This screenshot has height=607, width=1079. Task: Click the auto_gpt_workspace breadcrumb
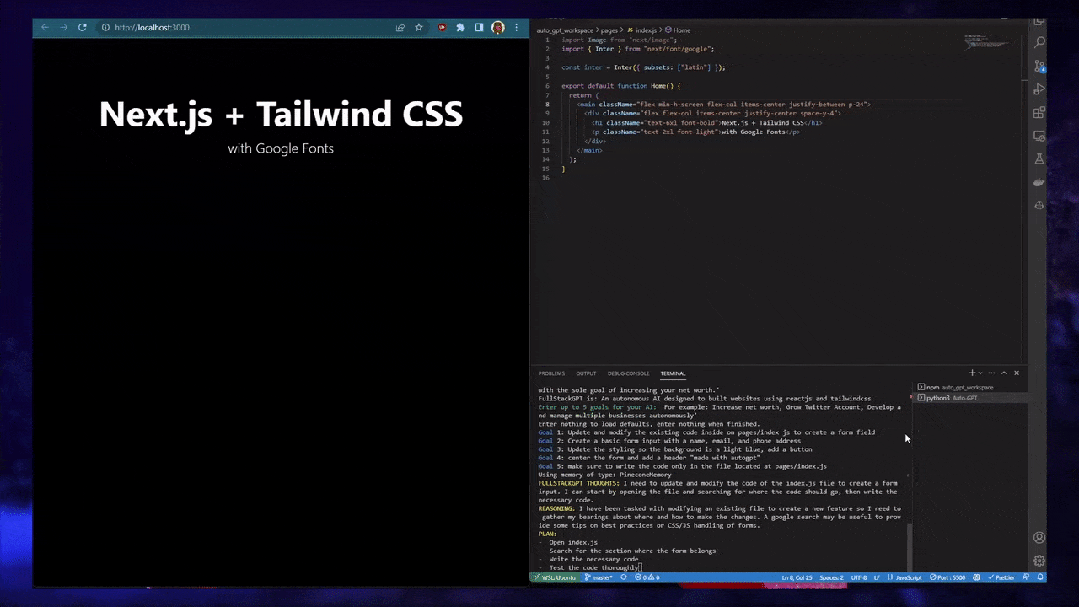[x=564, y=30]
